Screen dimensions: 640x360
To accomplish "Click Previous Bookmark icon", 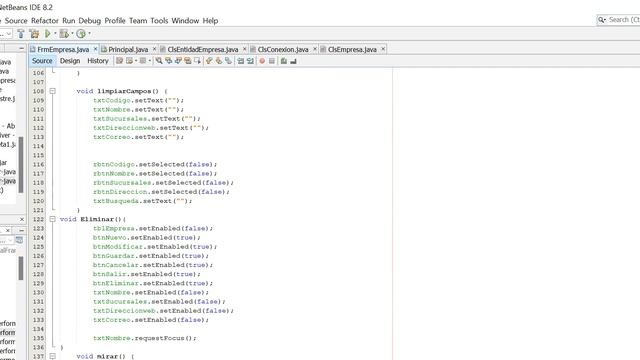I will point(209,61).
